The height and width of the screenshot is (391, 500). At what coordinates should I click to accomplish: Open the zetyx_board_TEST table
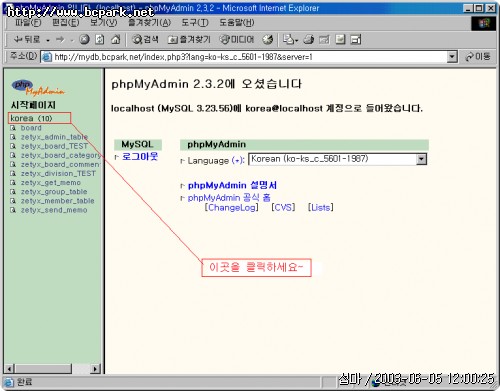[x=54, y=146]
